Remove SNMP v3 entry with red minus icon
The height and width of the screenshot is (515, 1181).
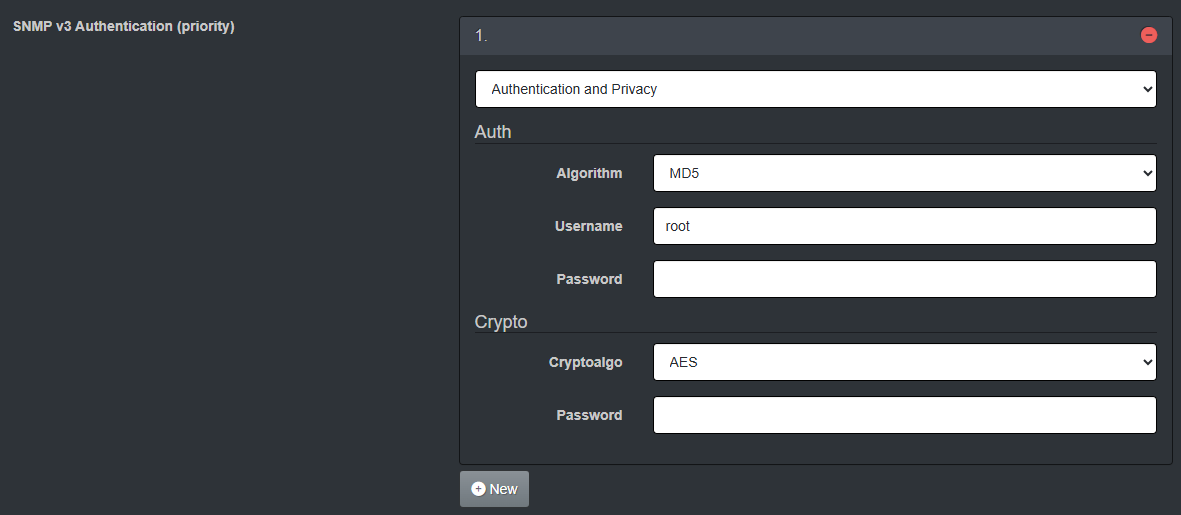tap(1149, 35)
